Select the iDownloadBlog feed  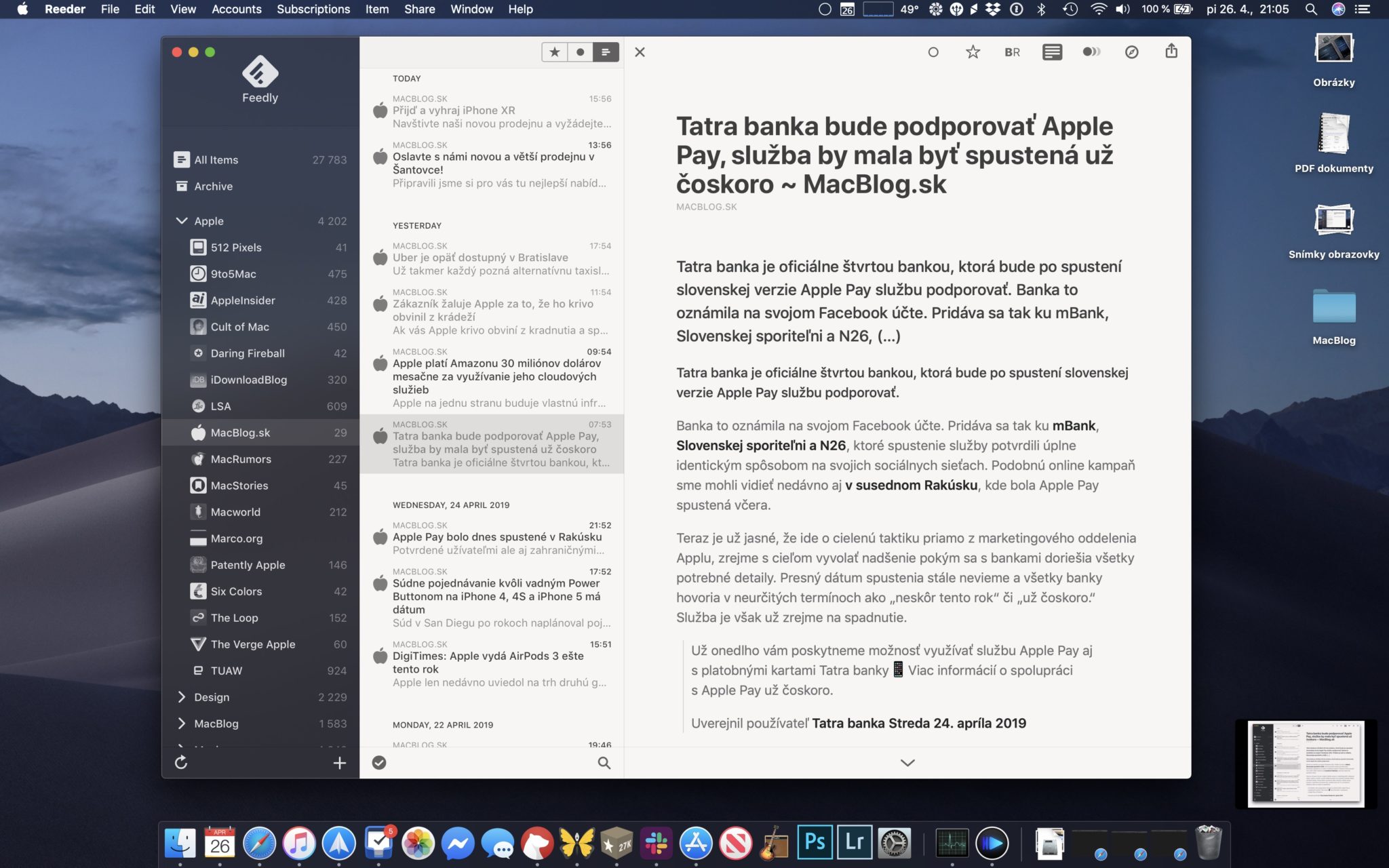[x=260, y=379]
